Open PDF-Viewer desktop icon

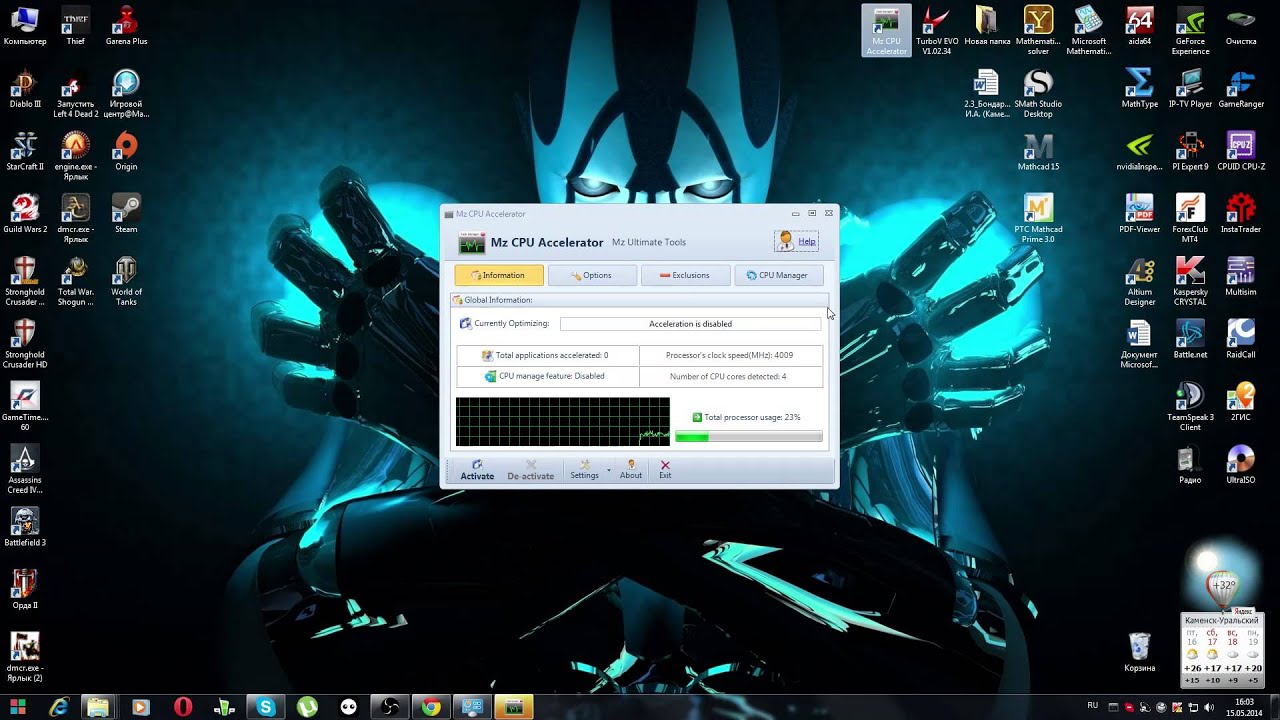pos(1139,213)
